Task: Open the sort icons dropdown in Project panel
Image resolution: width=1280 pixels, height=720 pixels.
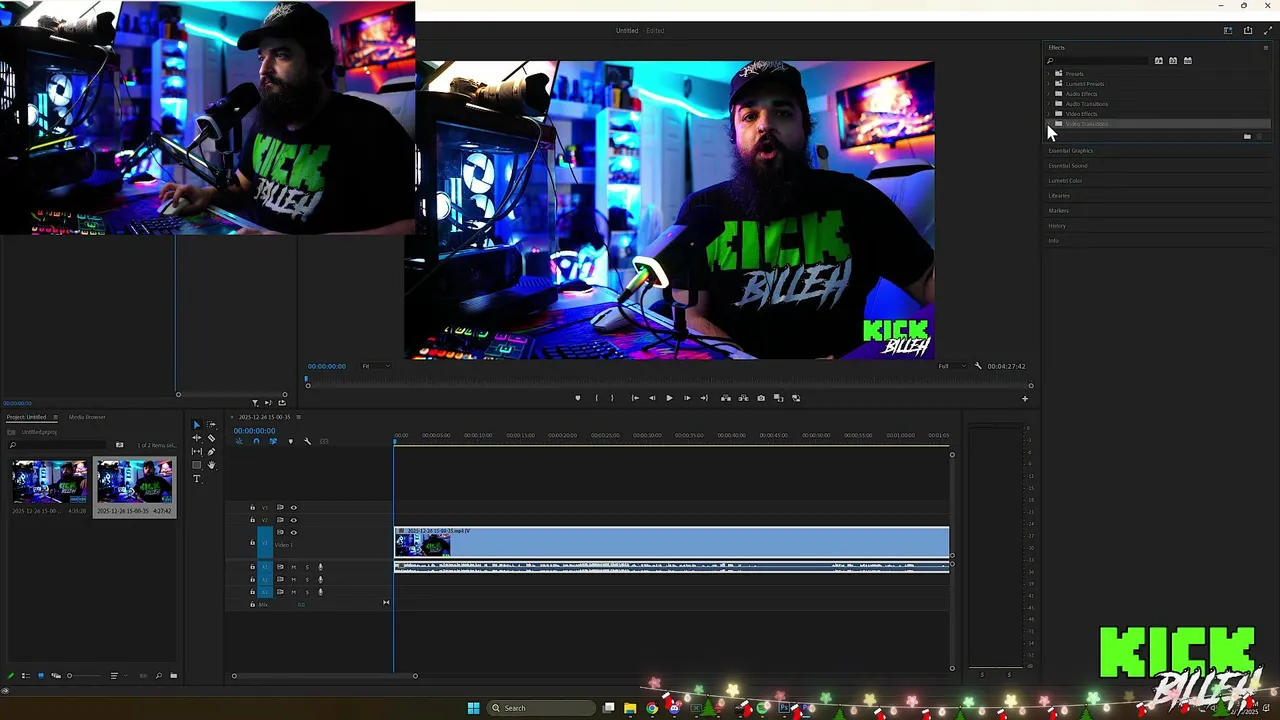Action: pyautogui.click(x=119, y=676)
